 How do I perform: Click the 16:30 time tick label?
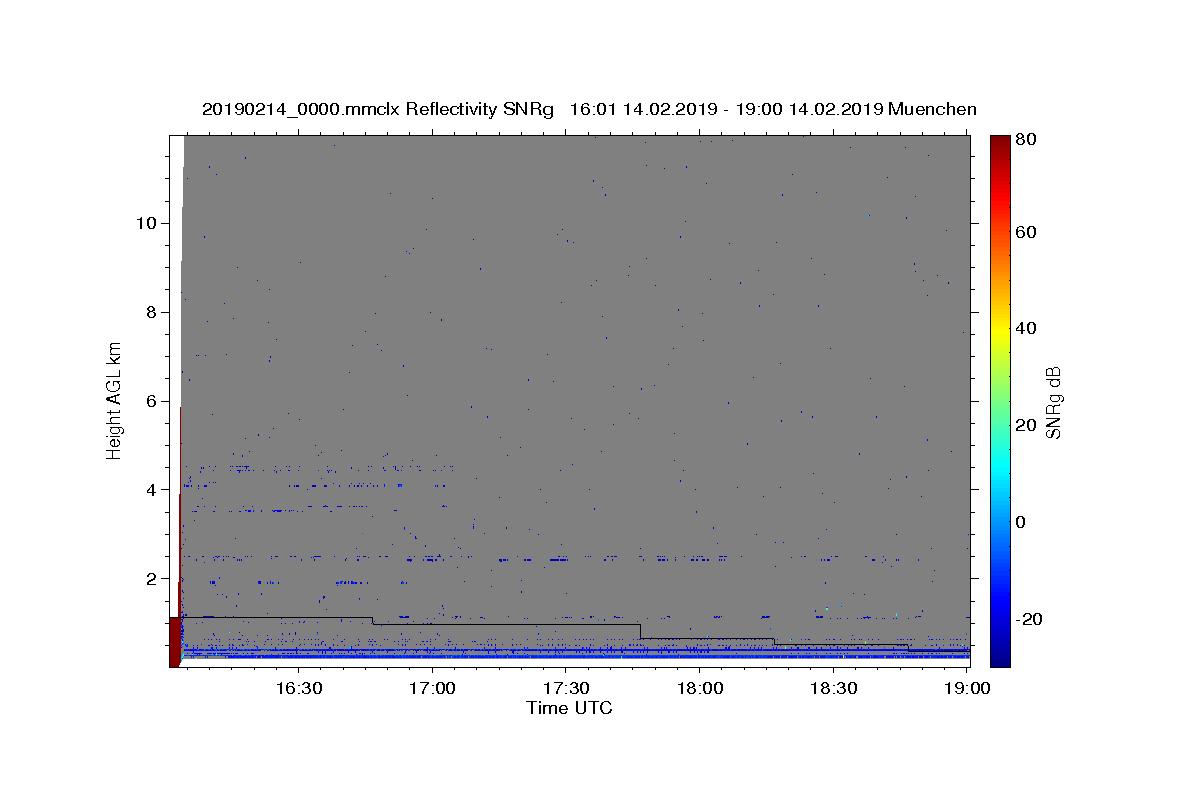298,688
